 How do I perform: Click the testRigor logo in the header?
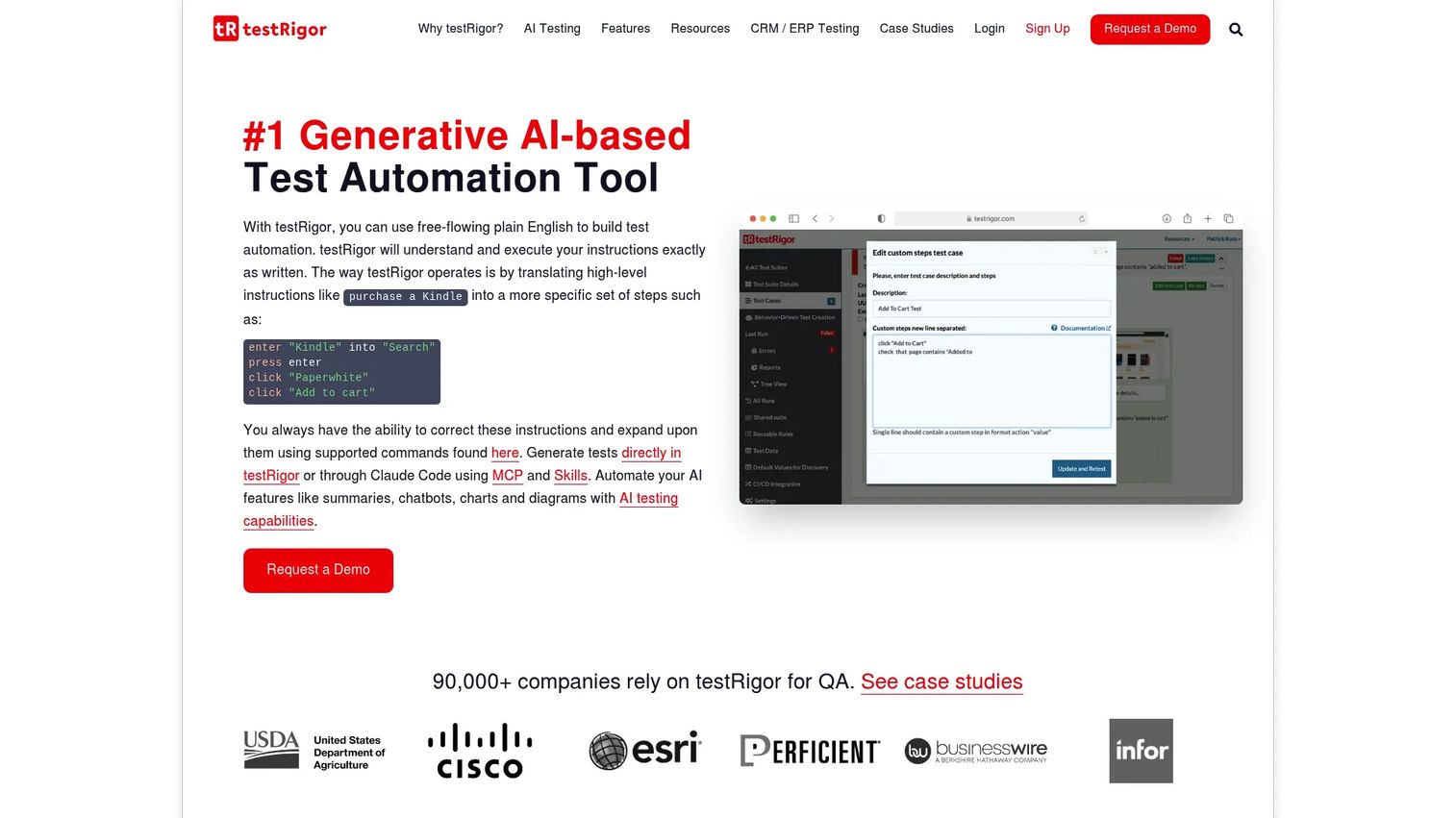[270, 29]
